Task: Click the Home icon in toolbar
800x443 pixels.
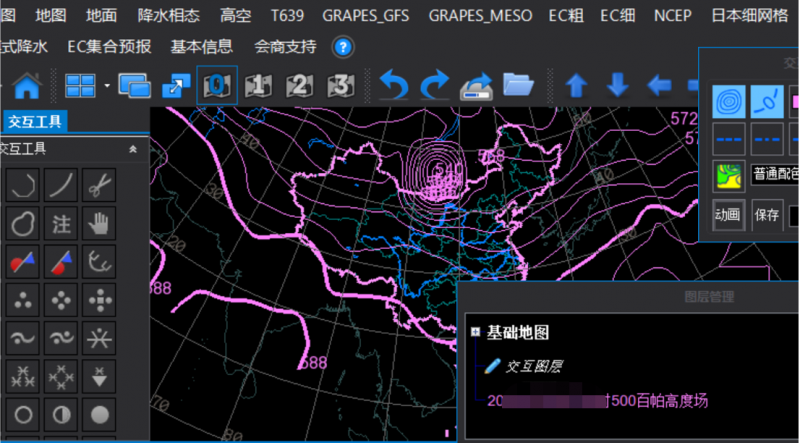Action: tap(26, 86)
